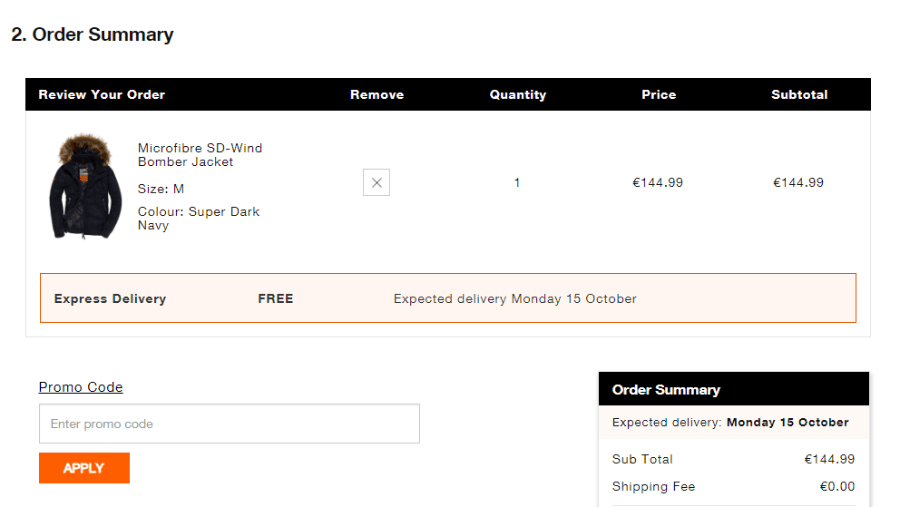The width and height of the screenshot is (900, 507).
Task: Click the Subtotal column header
Action: tap(799, 95)
